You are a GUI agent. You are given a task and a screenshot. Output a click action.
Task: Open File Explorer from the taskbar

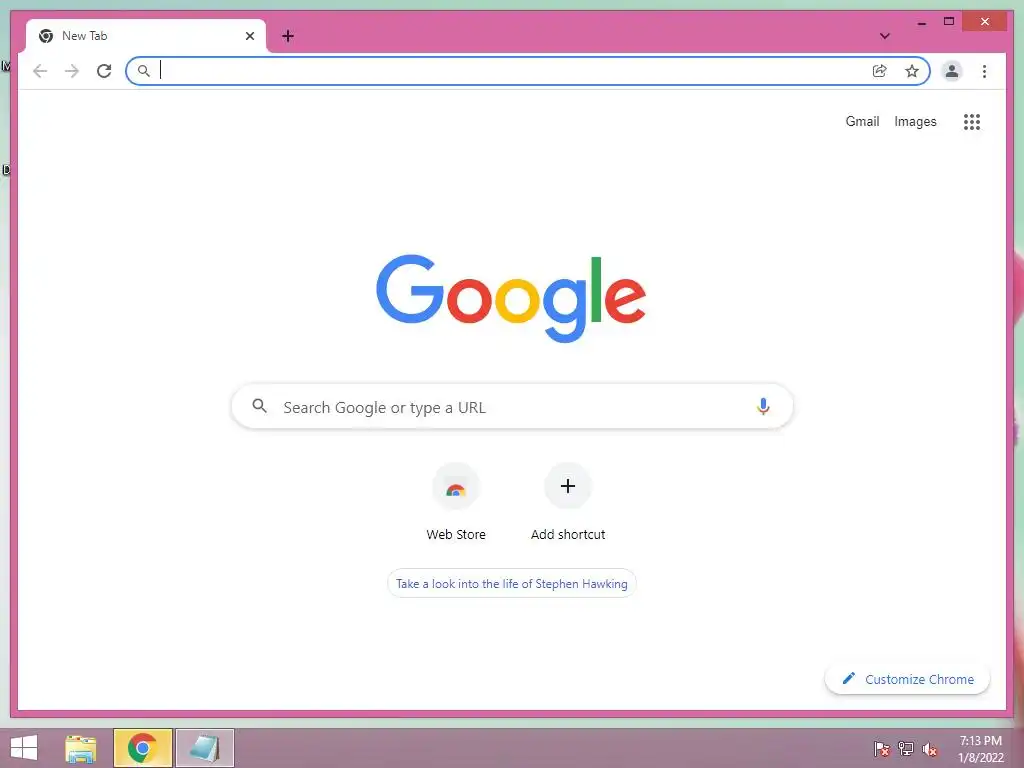pos(81,748)
